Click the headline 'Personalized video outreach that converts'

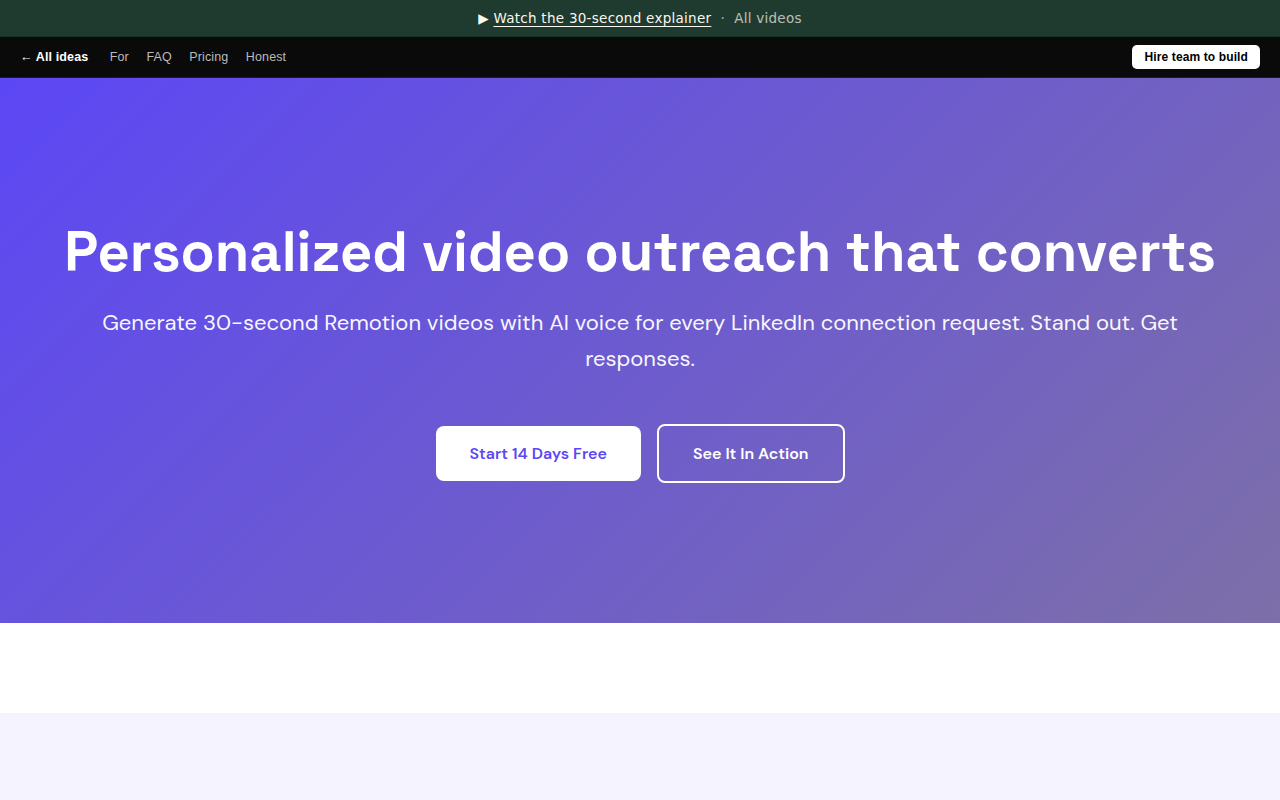click(x=640, y=252)
